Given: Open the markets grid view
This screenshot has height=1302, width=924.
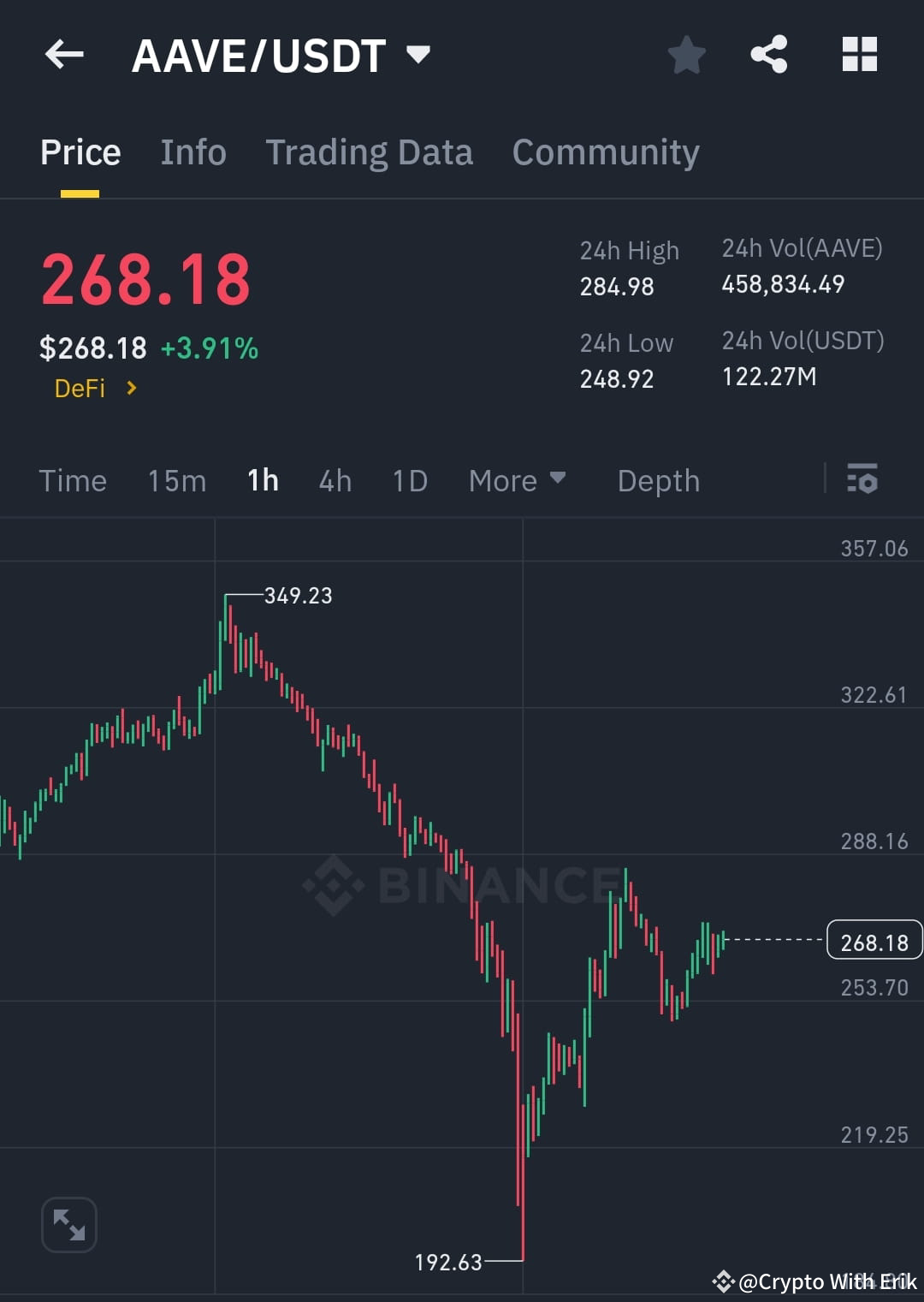Looking at the screenshot, I should [859, 54].
